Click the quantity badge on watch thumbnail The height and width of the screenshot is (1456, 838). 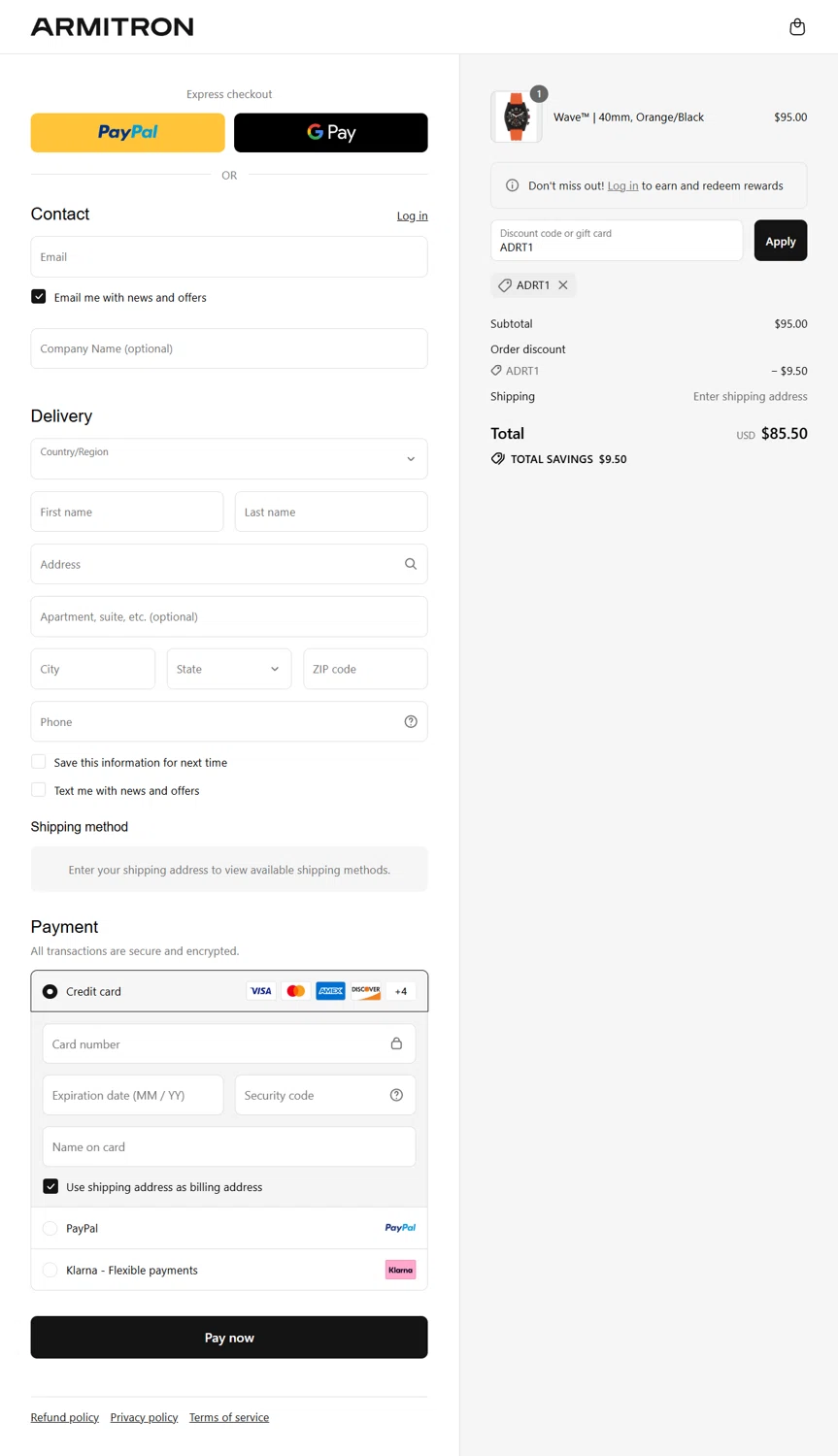(539, 94)
